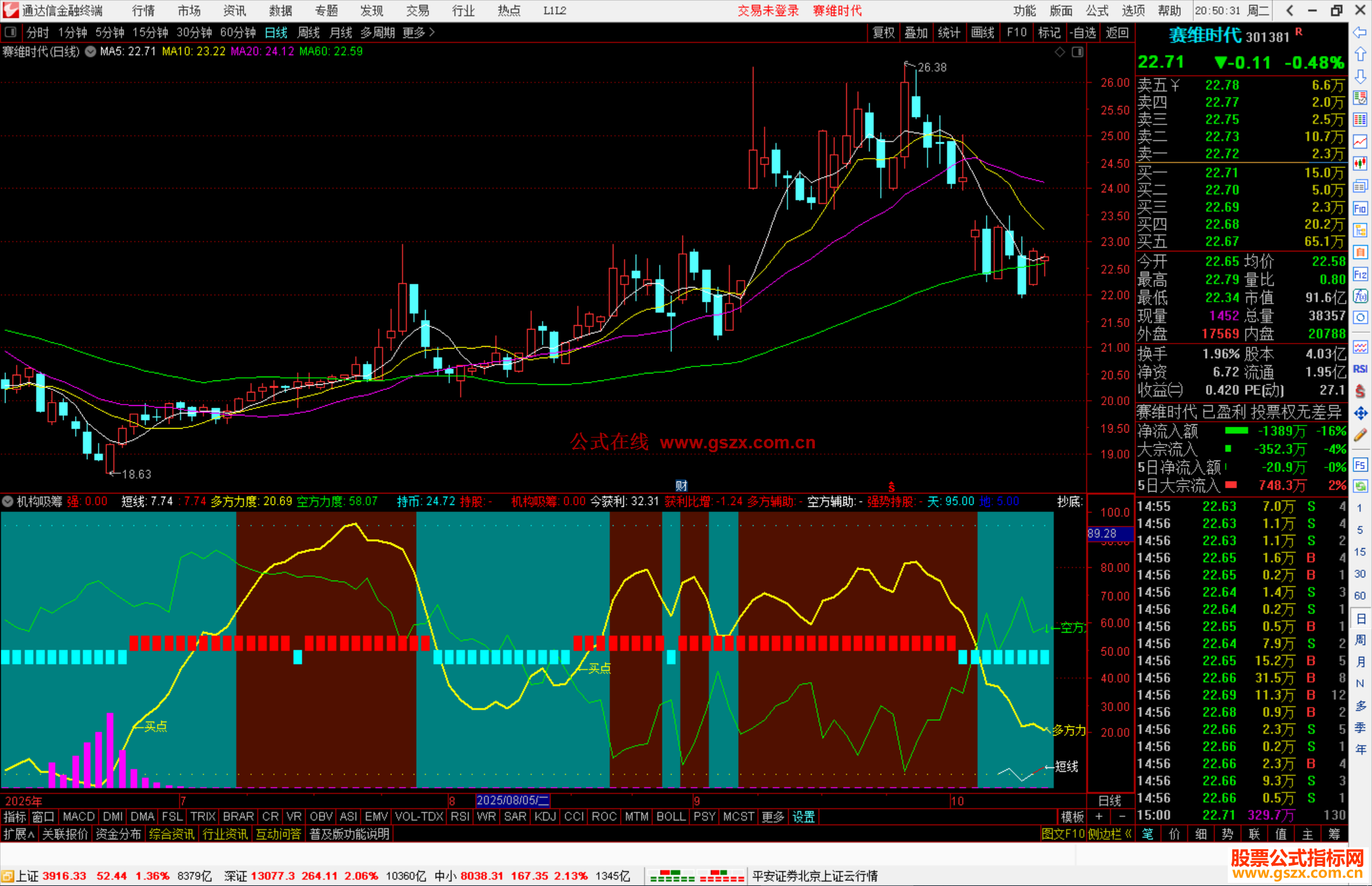Toggle the chart panel icon at top-right
This screenshot has height=886, width=1372.
(1077, 52)
